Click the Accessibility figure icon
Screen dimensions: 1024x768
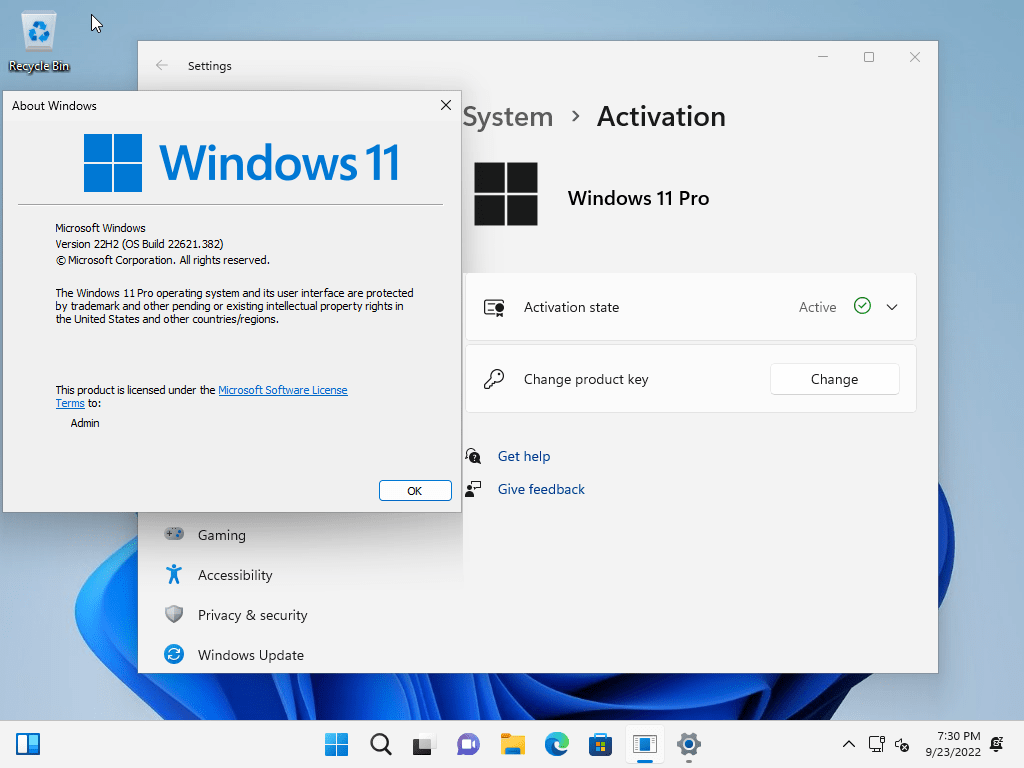point(174,574)
